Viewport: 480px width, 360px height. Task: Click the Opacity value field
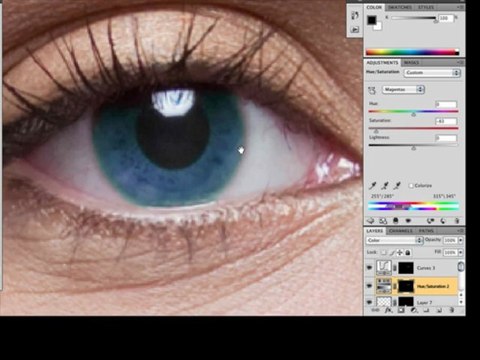coord(450,240)
